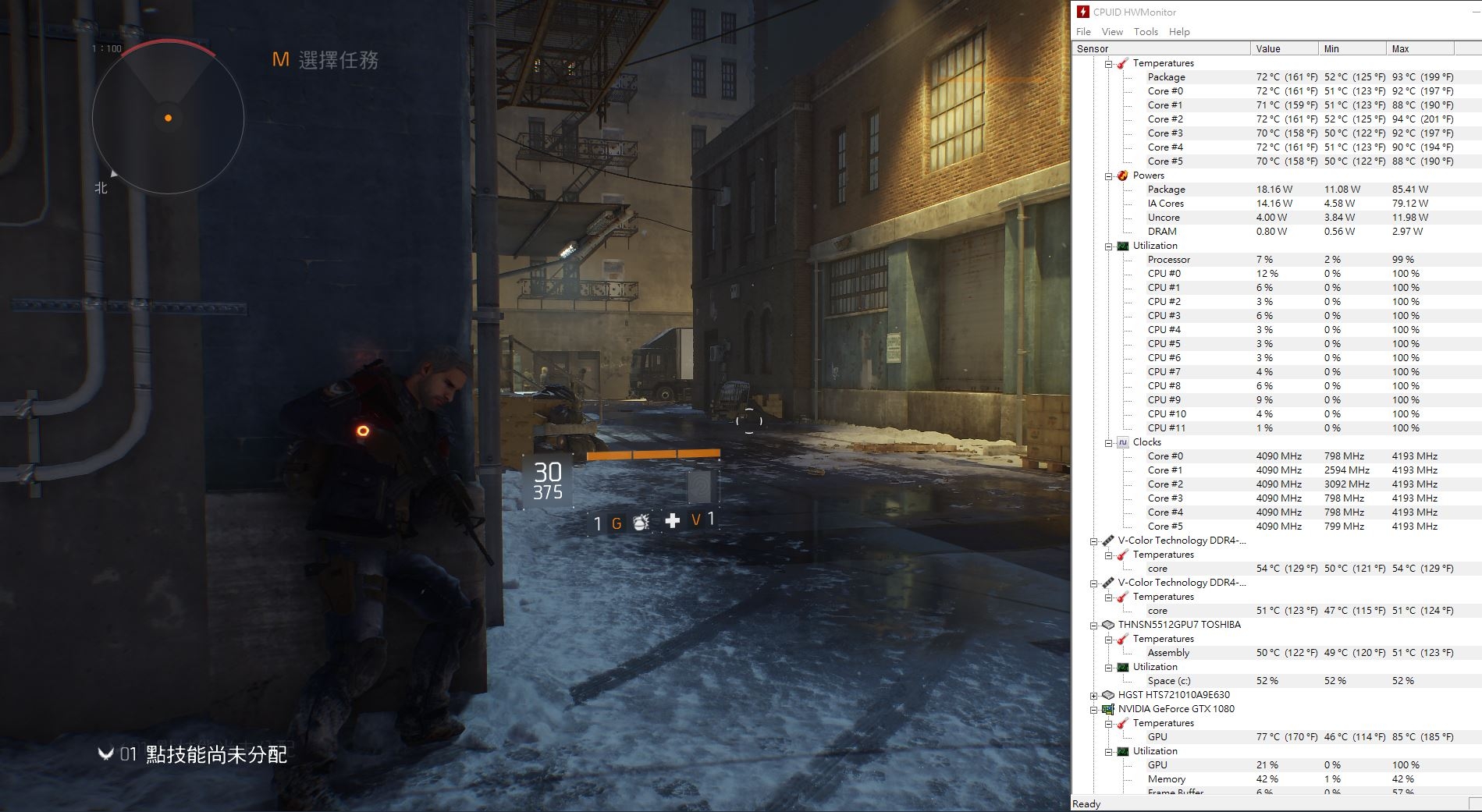Click the graphics card icon beside GTX 1080

coord(1107,709)
